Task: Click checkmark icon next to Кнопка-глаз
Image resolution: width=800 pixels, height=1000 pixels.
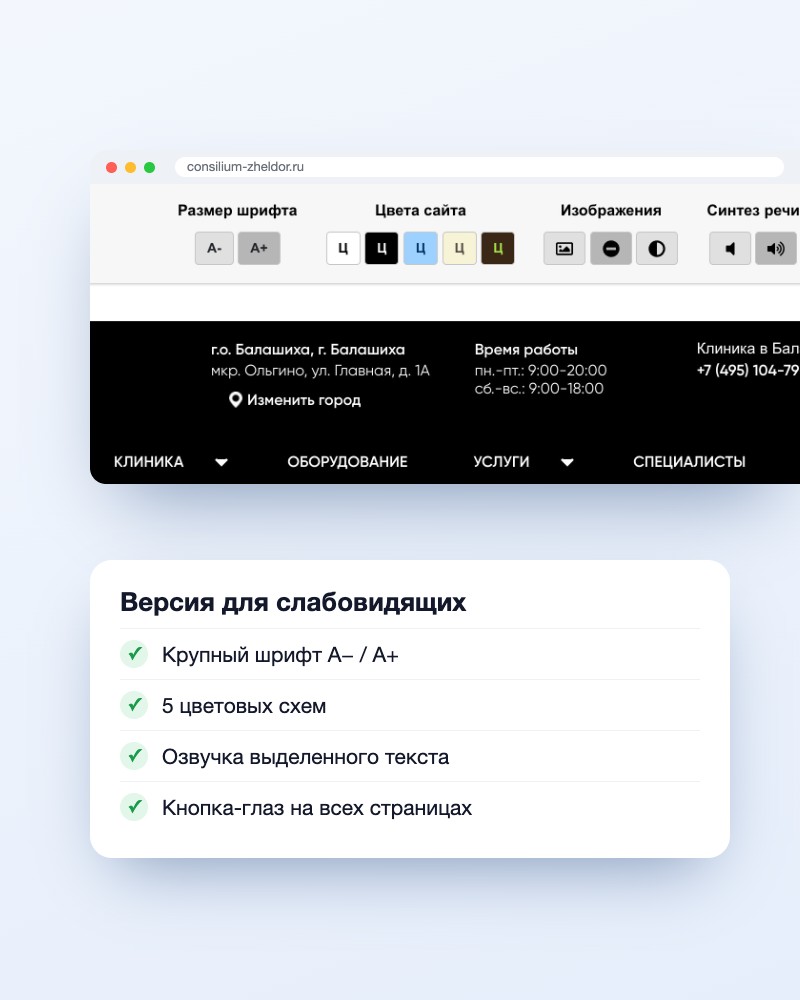Action: coord(134,807)
